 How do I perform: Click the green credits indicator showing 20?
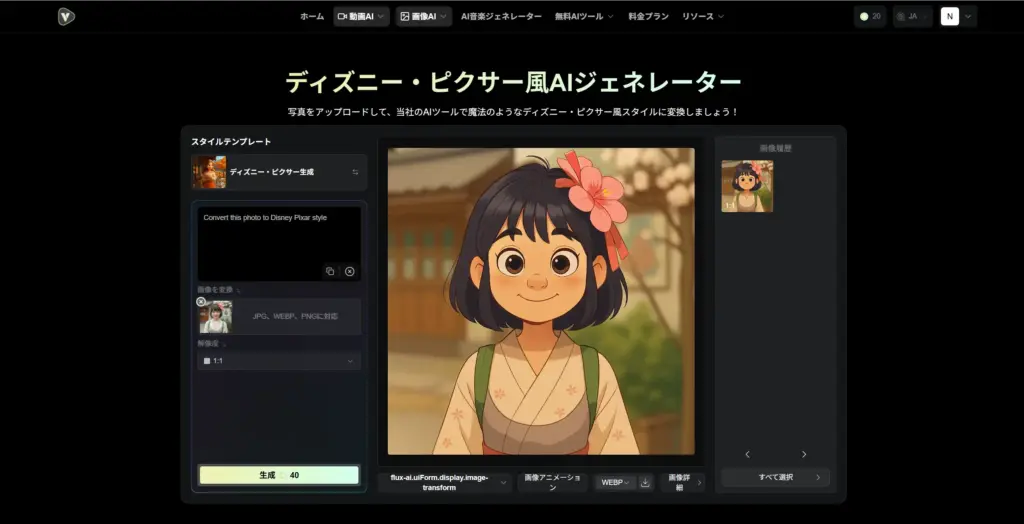pos(870,16)
